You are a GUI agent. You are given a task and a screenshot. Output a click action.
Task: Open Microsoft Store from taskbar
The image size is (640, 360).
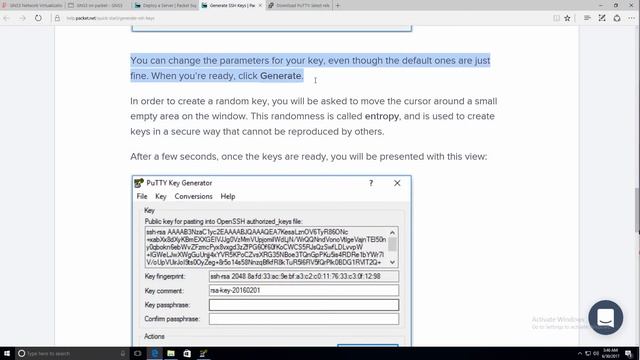point(187,353)
